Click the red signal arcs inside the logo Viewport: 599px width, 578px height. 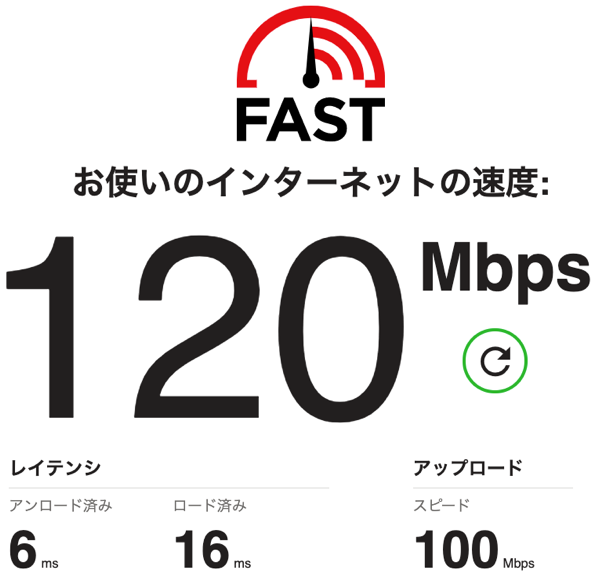[339, 53]
